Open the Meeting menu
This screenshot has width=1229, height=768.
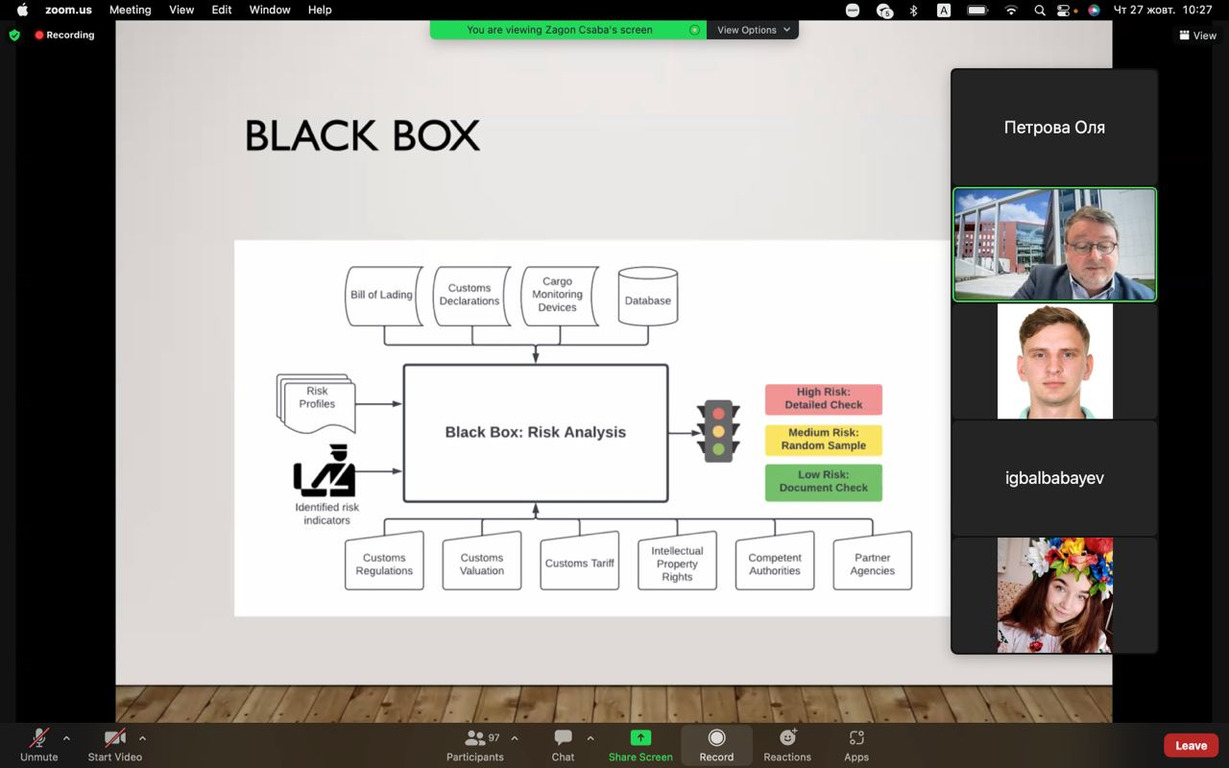130,10
